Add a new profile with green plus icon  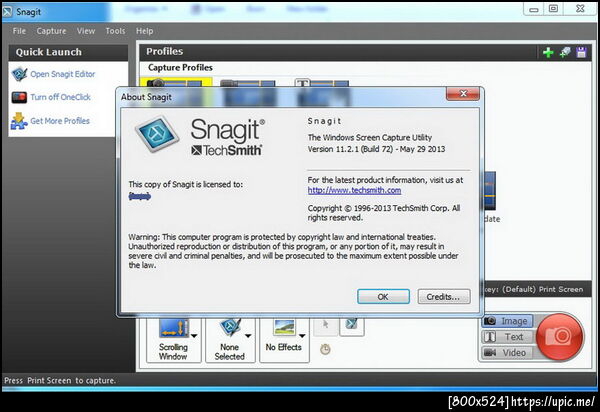point(548,52)
